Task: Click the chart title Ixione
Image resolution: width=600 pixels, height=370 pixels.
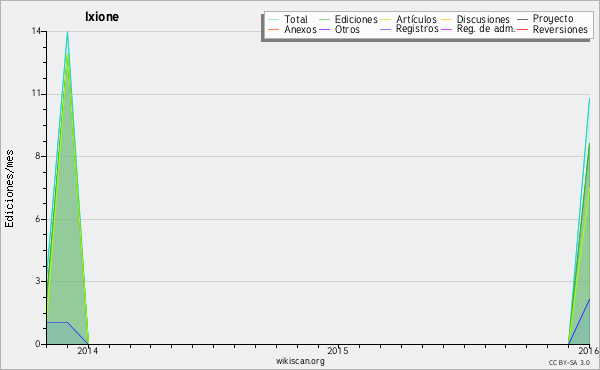Action: tap(102, 17)
